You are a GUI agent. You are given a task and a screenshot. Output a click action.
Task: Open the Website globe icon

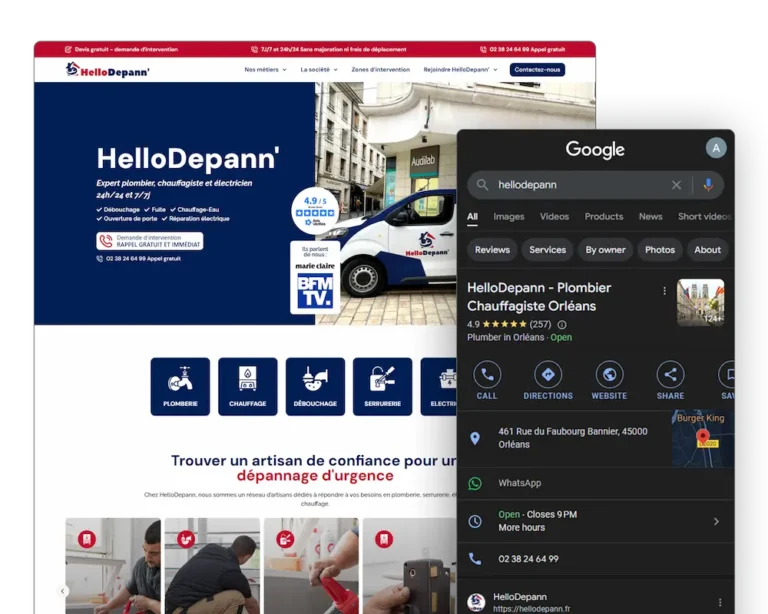click(609, 375)
